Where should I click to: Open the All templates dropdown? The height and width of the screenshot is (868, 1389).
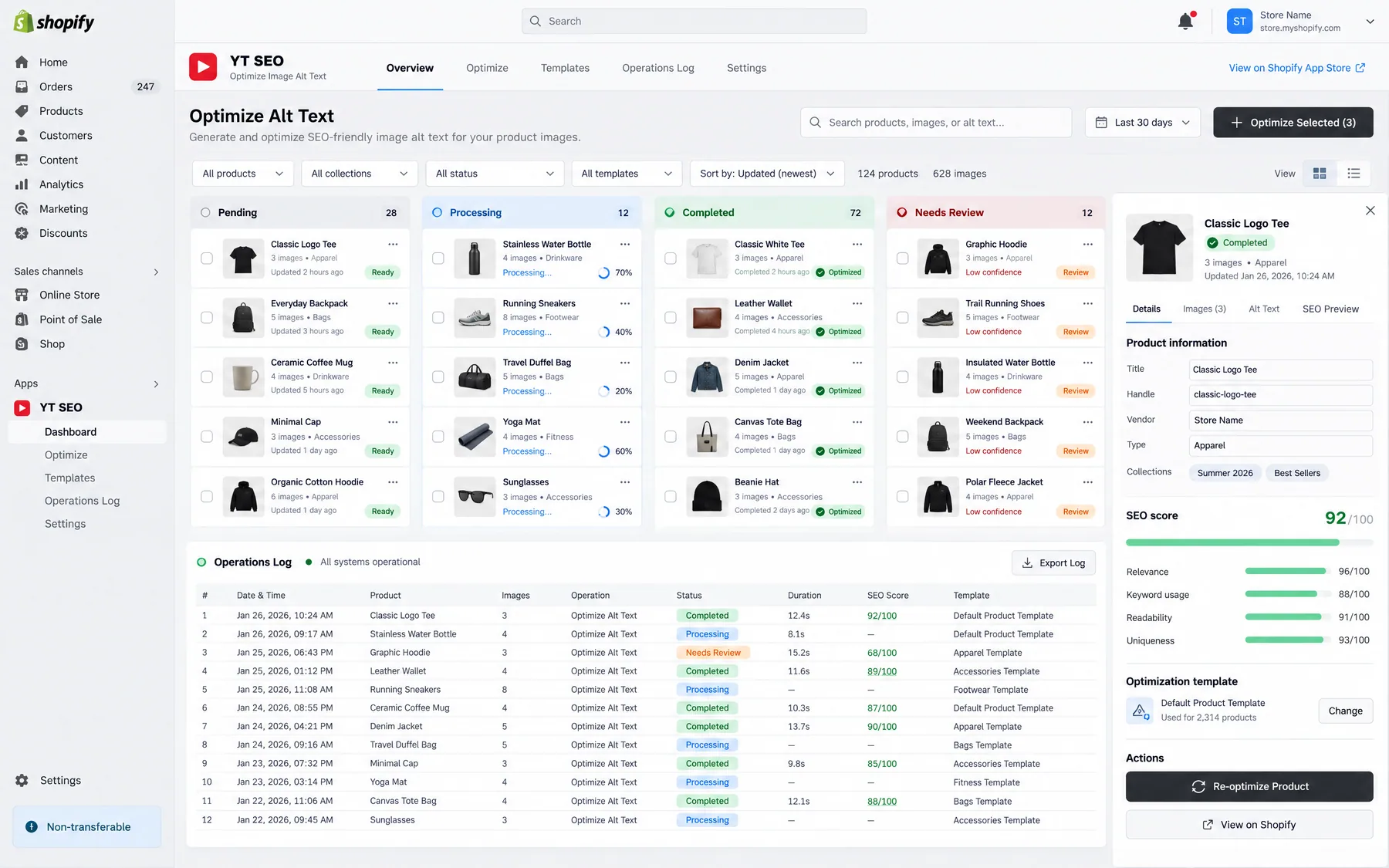pyautogui.click(x=627, y=174)
